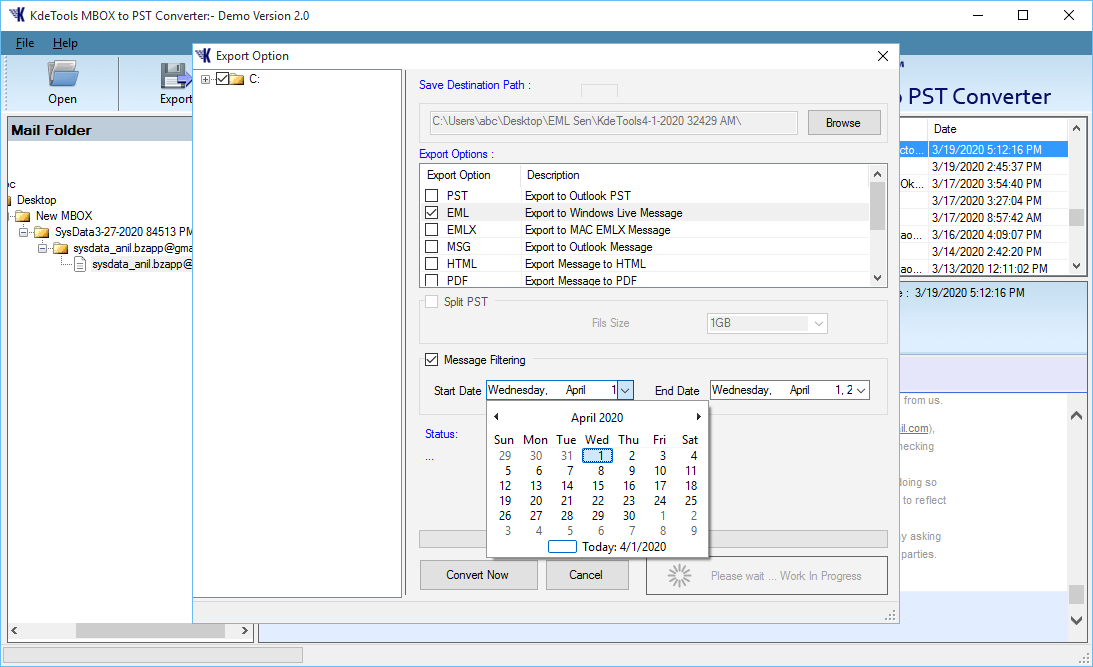
Task: Enable the MSG export option checkbox
Action: pos(431,246)
